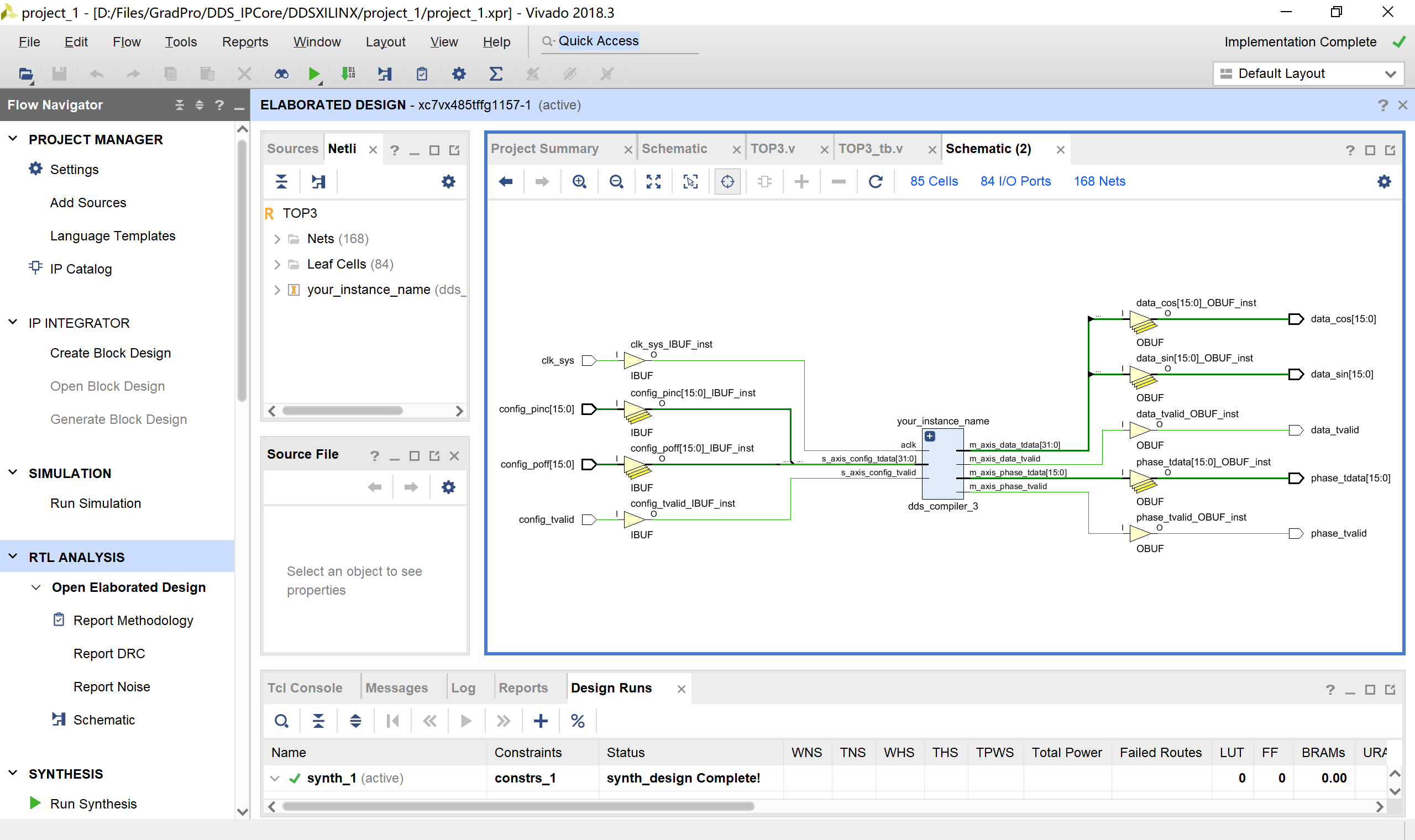Open the Default Layout dropdown
Viewport: 1415px width, 840px height.
[x=1308, y=73]
